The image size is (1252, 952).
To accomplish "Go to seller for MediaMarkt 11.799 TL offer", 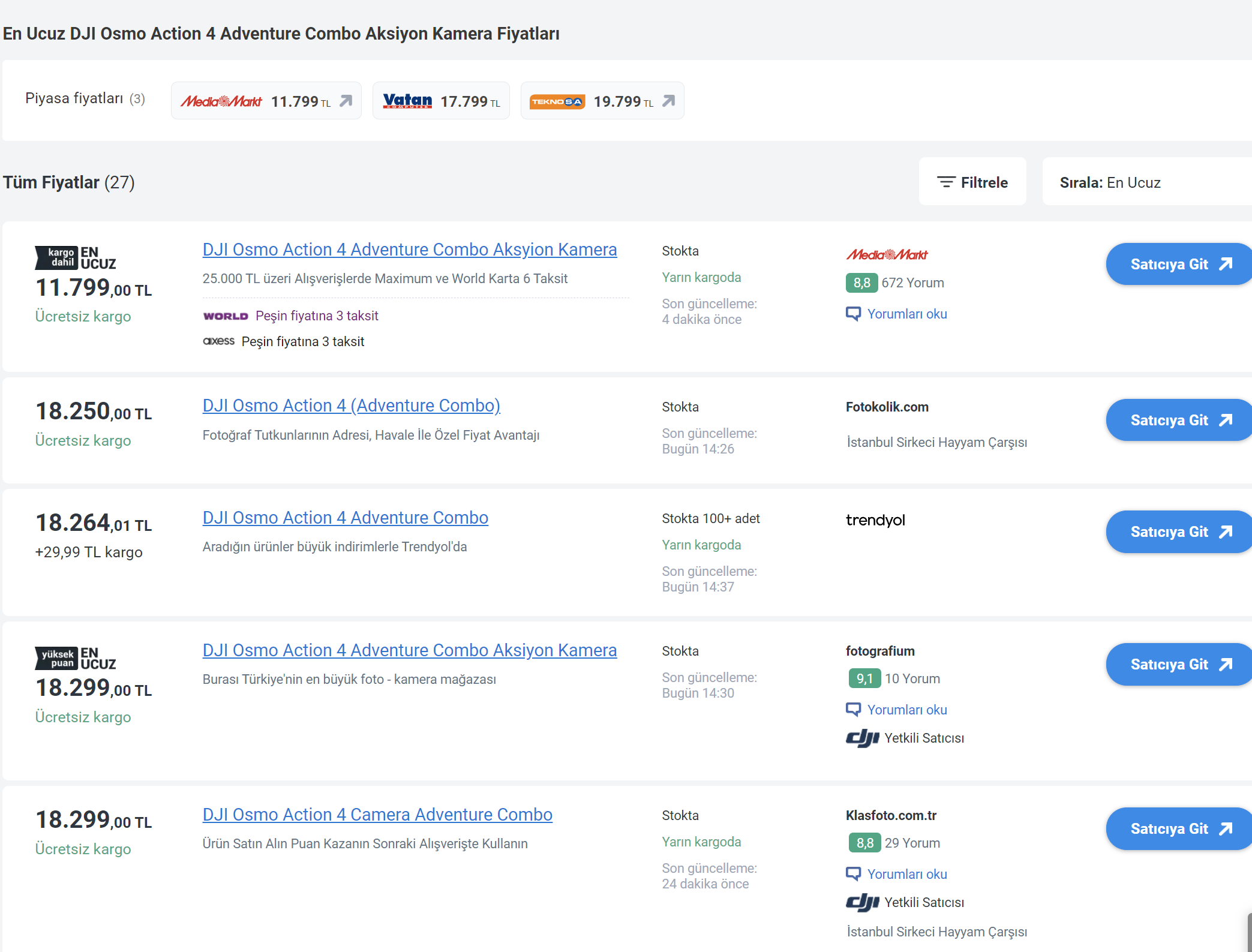I will [1179, 264].
